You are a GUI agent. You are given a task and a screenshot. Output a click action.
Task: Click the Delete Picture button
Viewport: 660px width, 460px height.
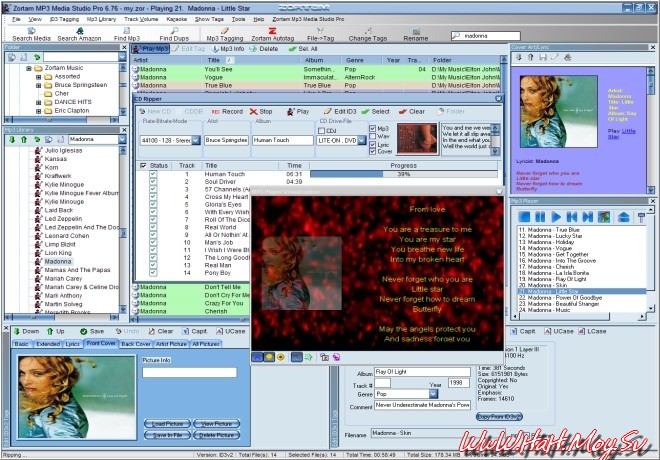click(x=216, y=435)
